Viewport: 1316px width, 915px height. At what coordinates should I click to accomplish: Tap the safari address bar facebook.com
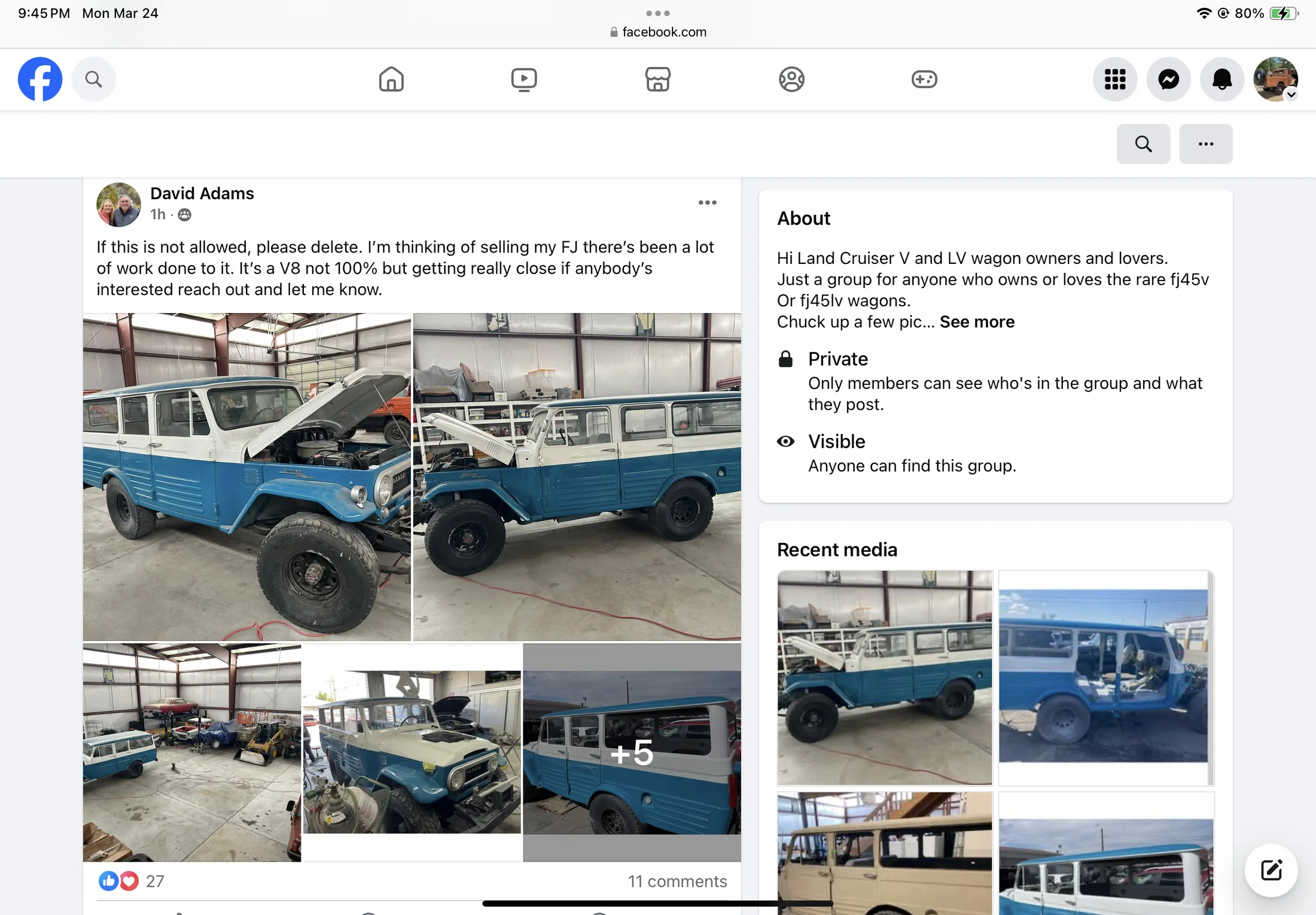coord(658,32)
